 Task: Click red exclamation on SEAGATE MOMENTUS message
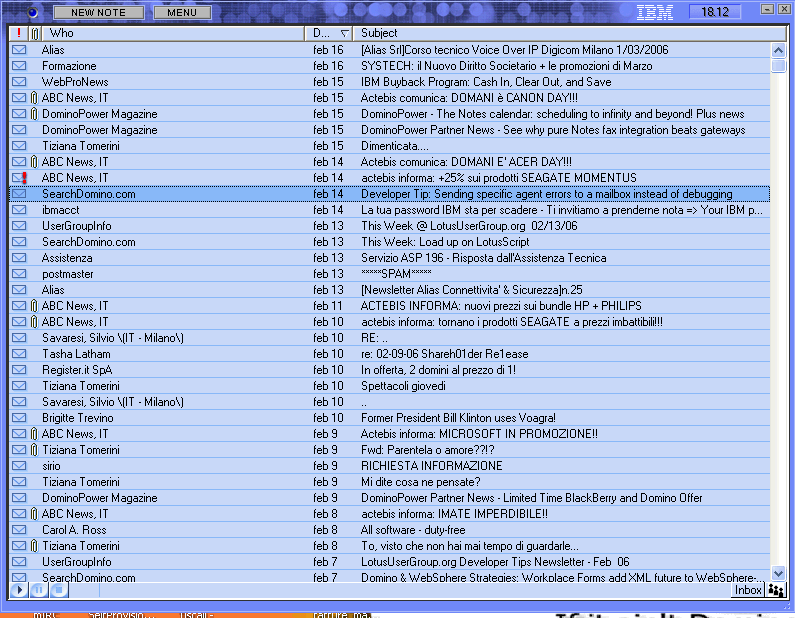(24, 178)
